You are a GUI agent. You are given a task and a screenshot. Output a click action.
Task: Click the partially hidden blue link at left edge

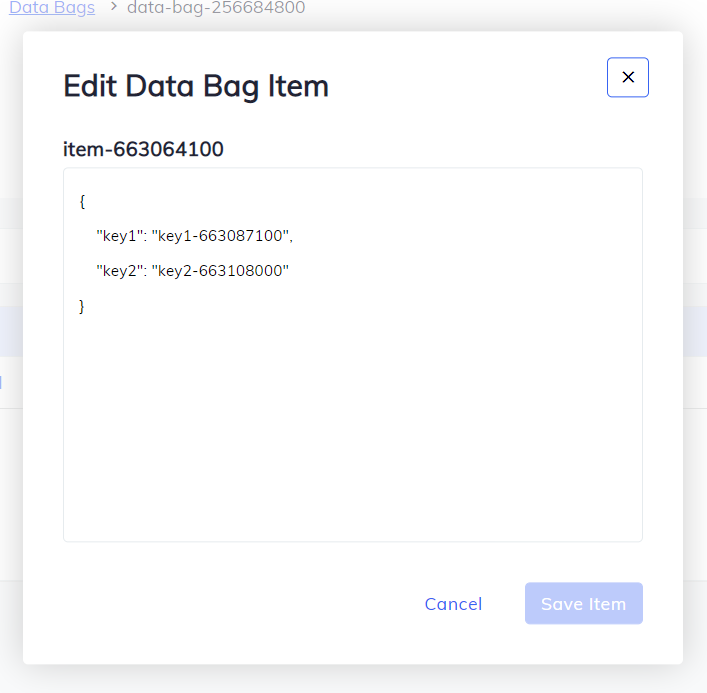[x=1, y=381]
